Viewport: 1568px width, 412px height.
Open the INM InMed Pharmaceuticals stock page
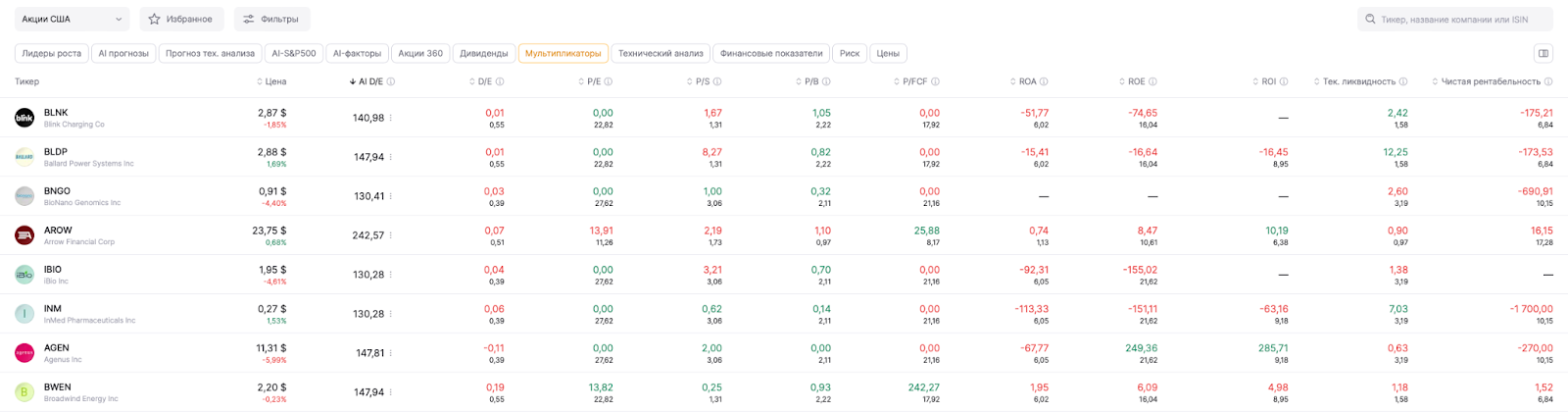pos(53,309)
